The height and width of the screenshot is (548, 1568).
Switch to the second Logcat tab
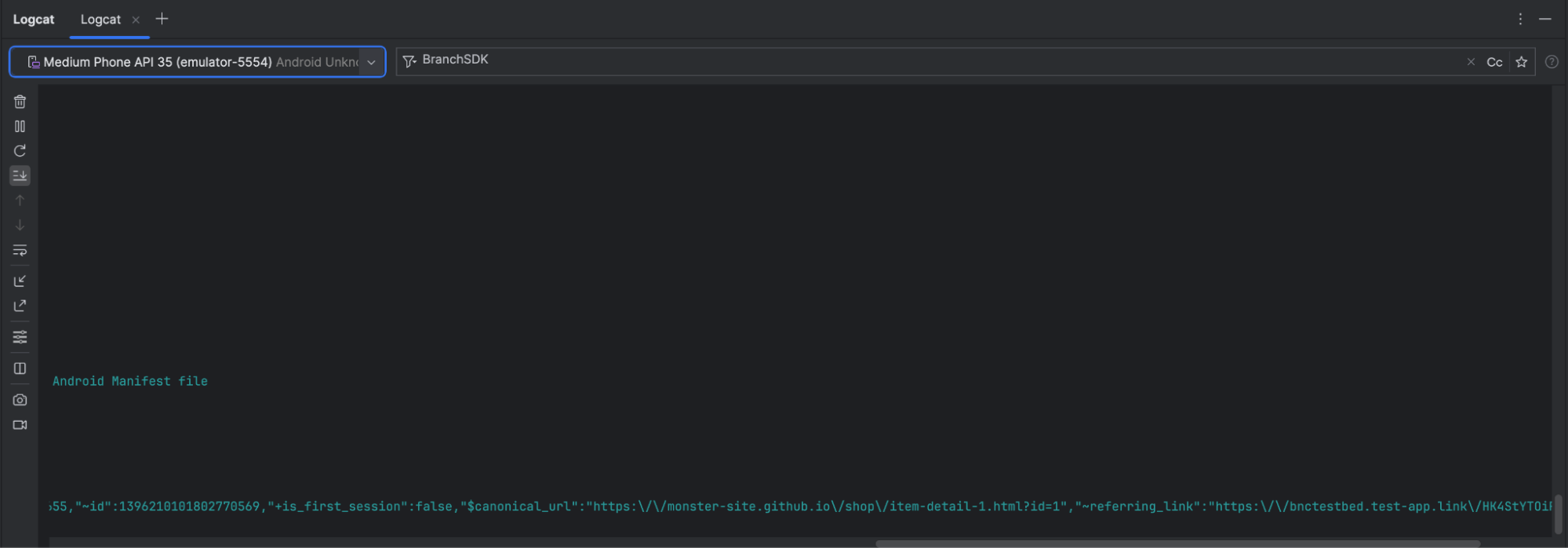pyautogui.click(x=100, y=20)
